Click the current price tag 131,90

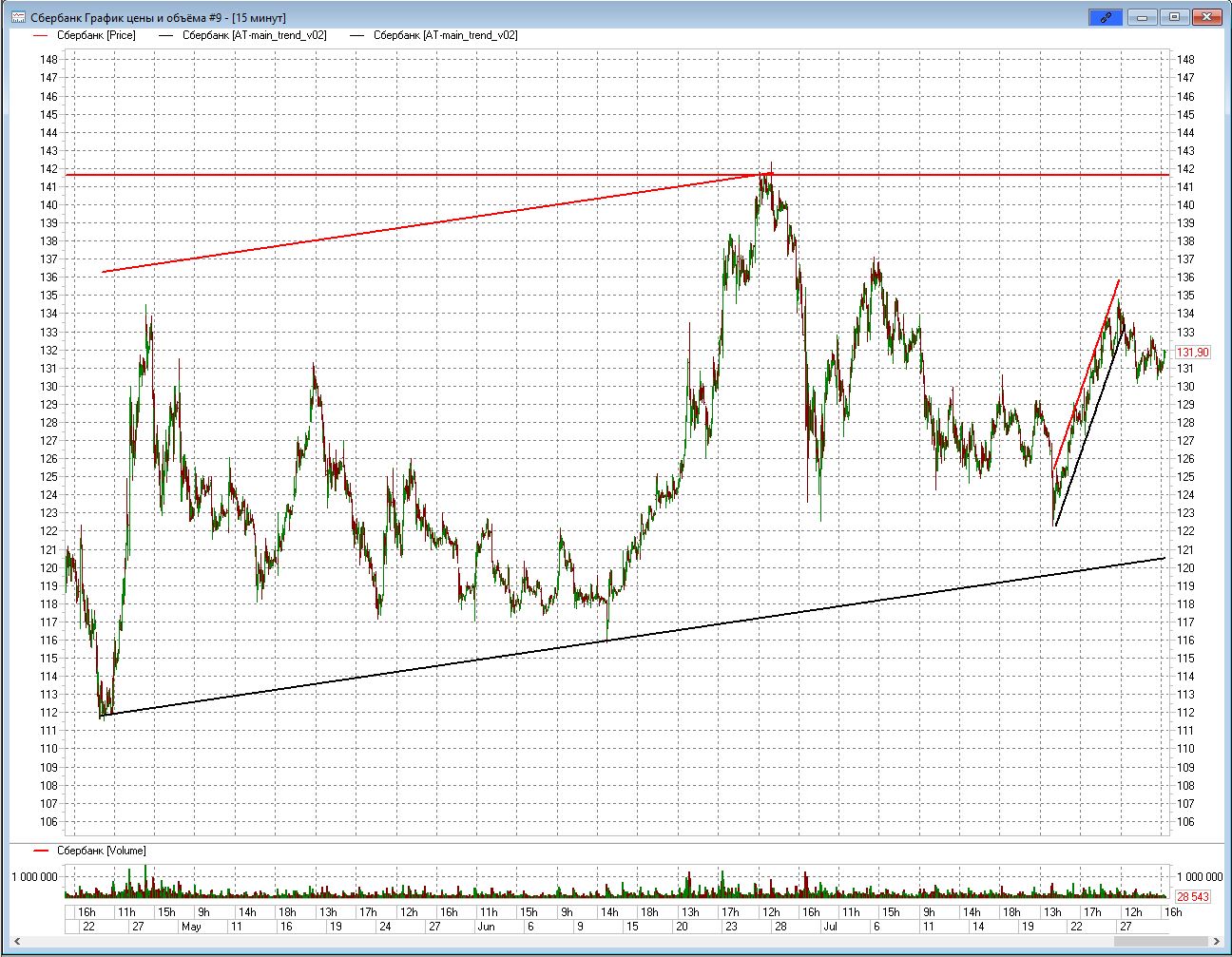tap(1193, 353)
